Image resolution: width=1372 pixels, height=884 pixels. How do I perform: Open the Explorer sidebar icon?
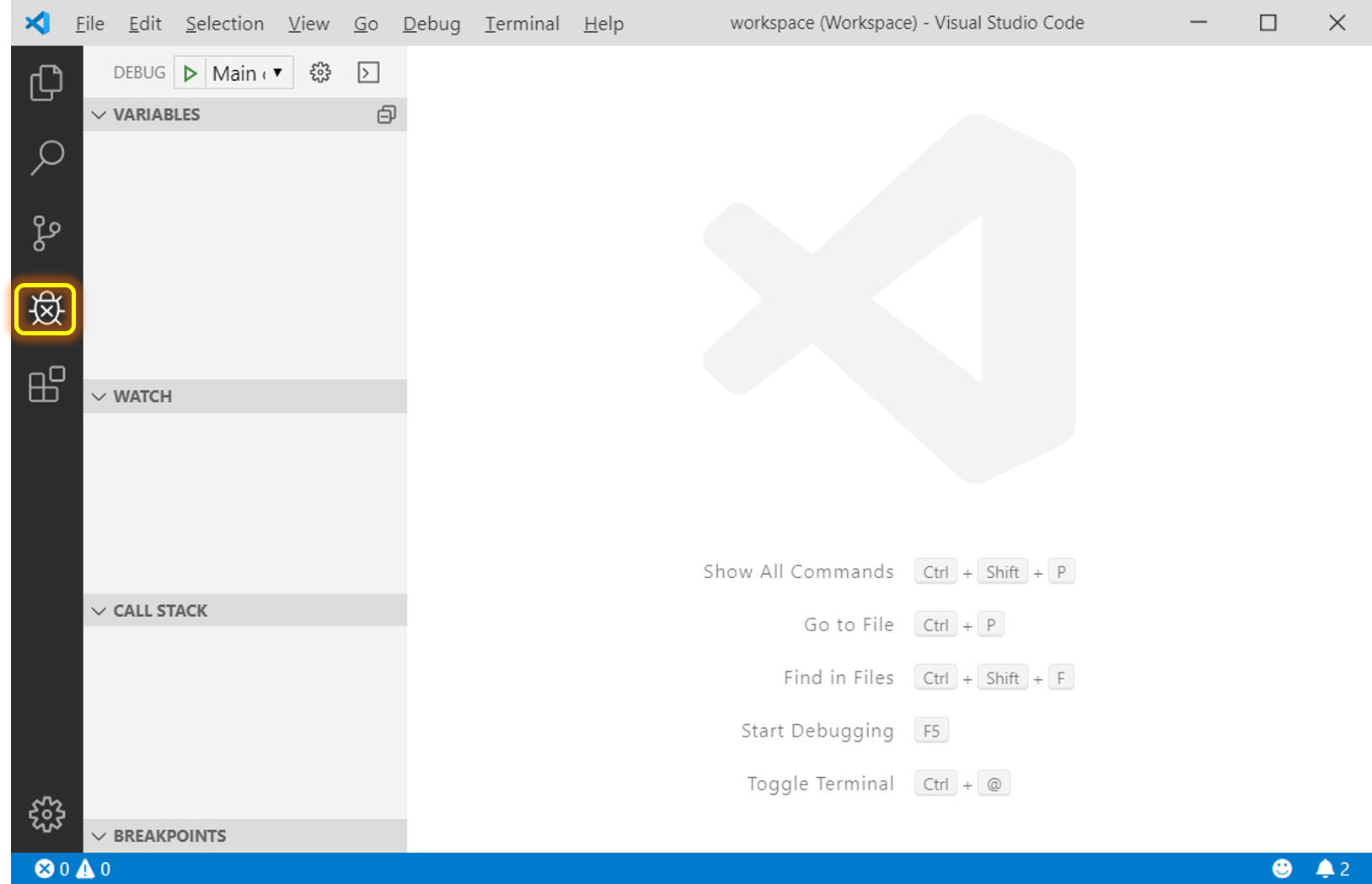[46, 82]
